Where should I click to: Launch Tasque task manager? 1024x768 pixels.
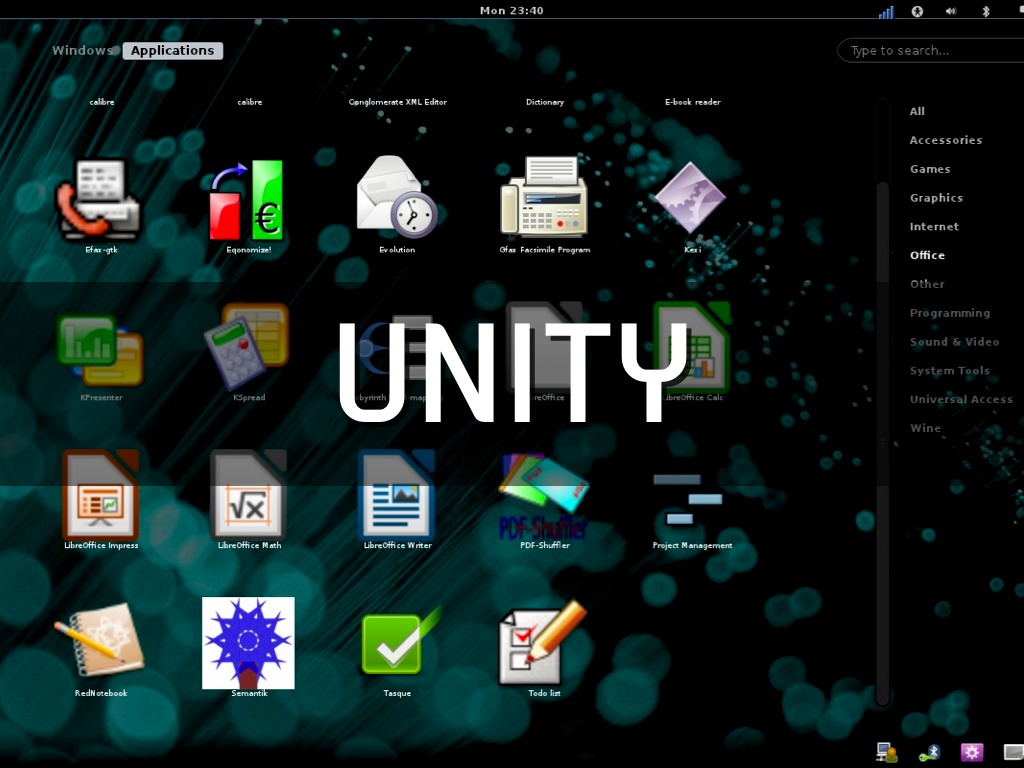point(397,642)
